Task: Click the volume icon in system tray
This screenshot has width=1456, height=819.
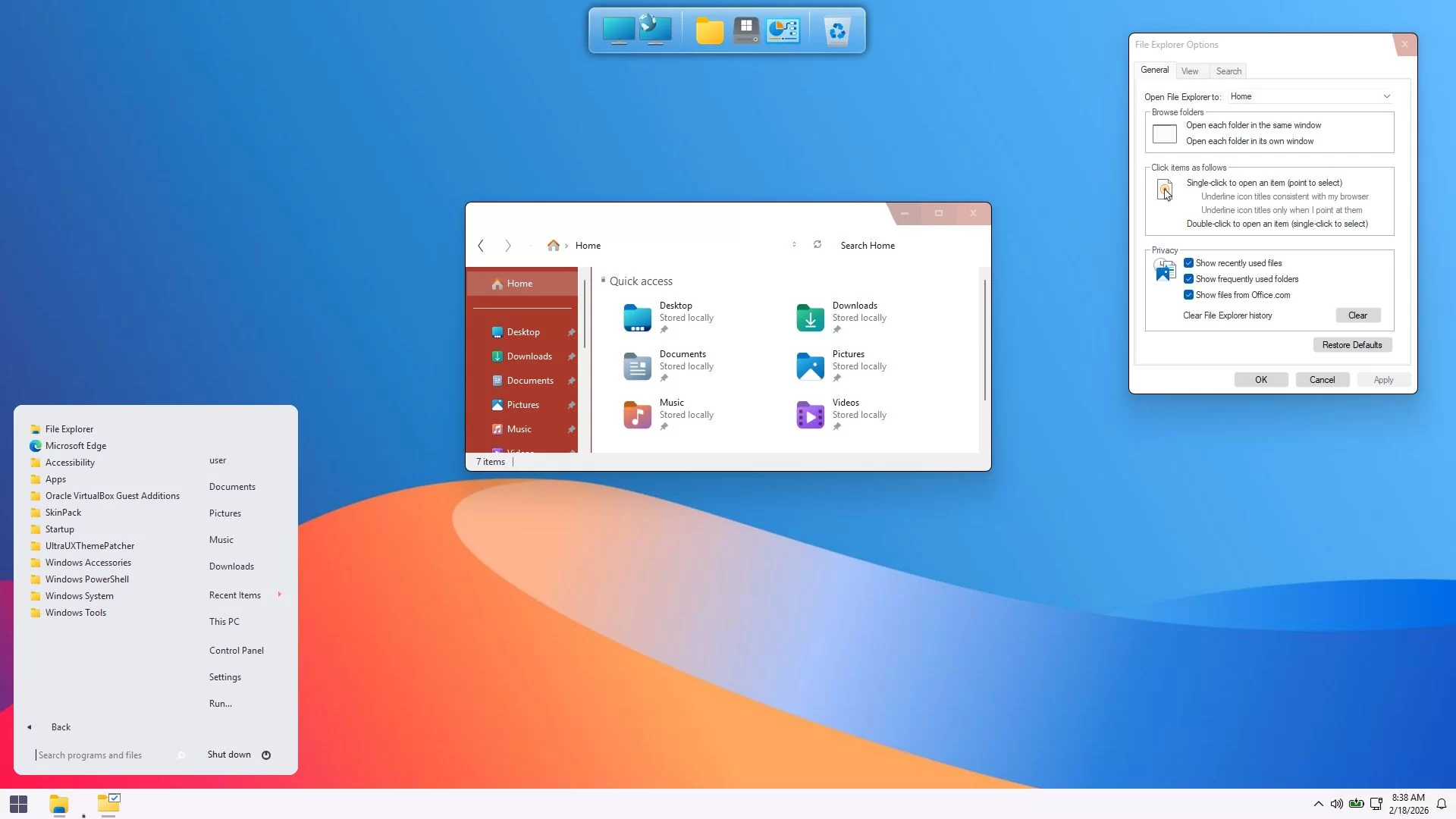Action: click(x=1336, y=804)
